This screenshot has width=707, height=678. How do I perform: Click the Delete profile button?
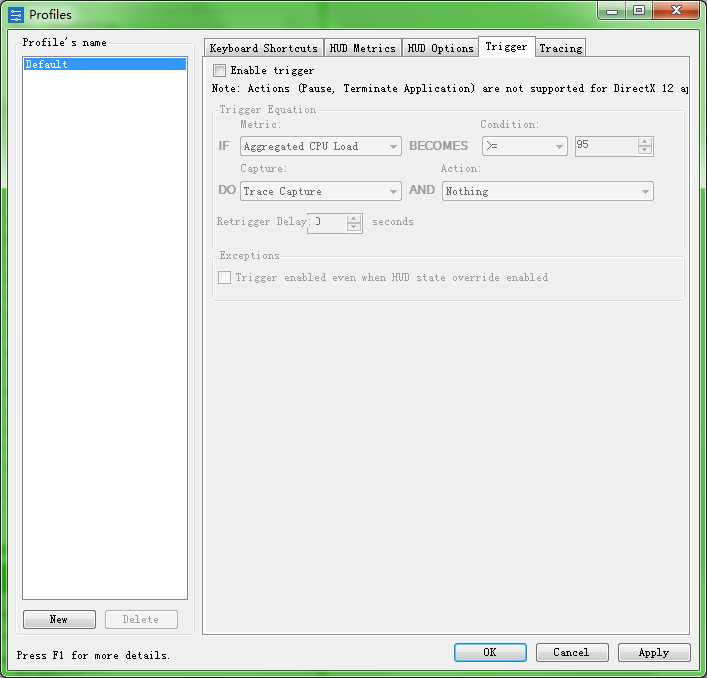tap(141, 619)
